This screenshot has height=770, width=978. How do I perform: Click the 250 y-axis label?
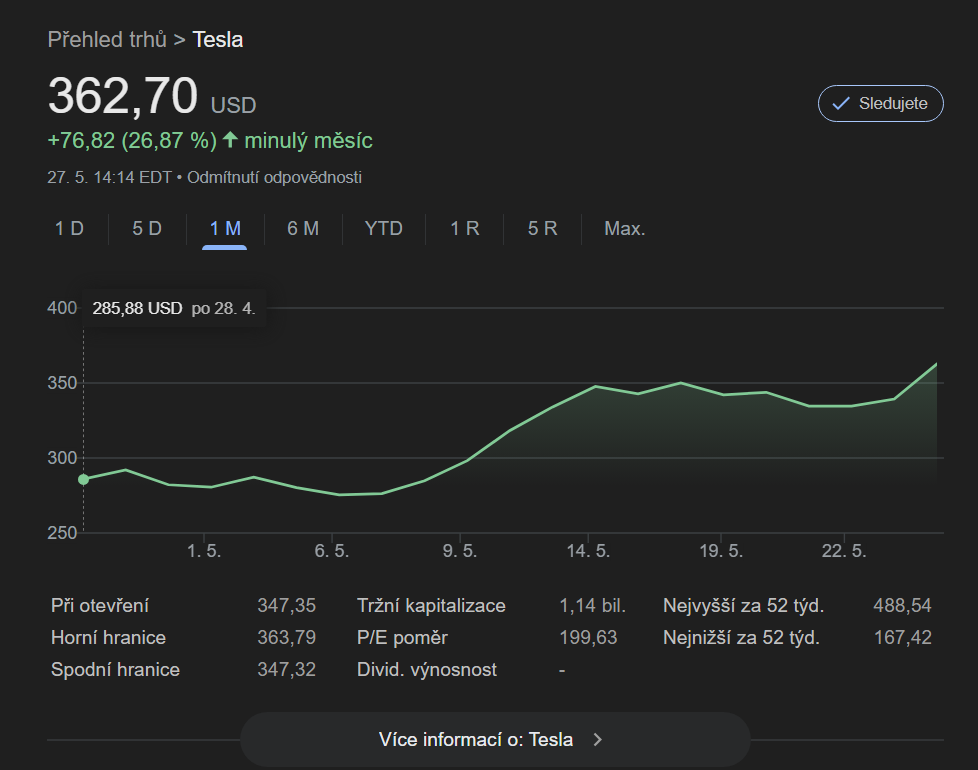tap(62, 533)
